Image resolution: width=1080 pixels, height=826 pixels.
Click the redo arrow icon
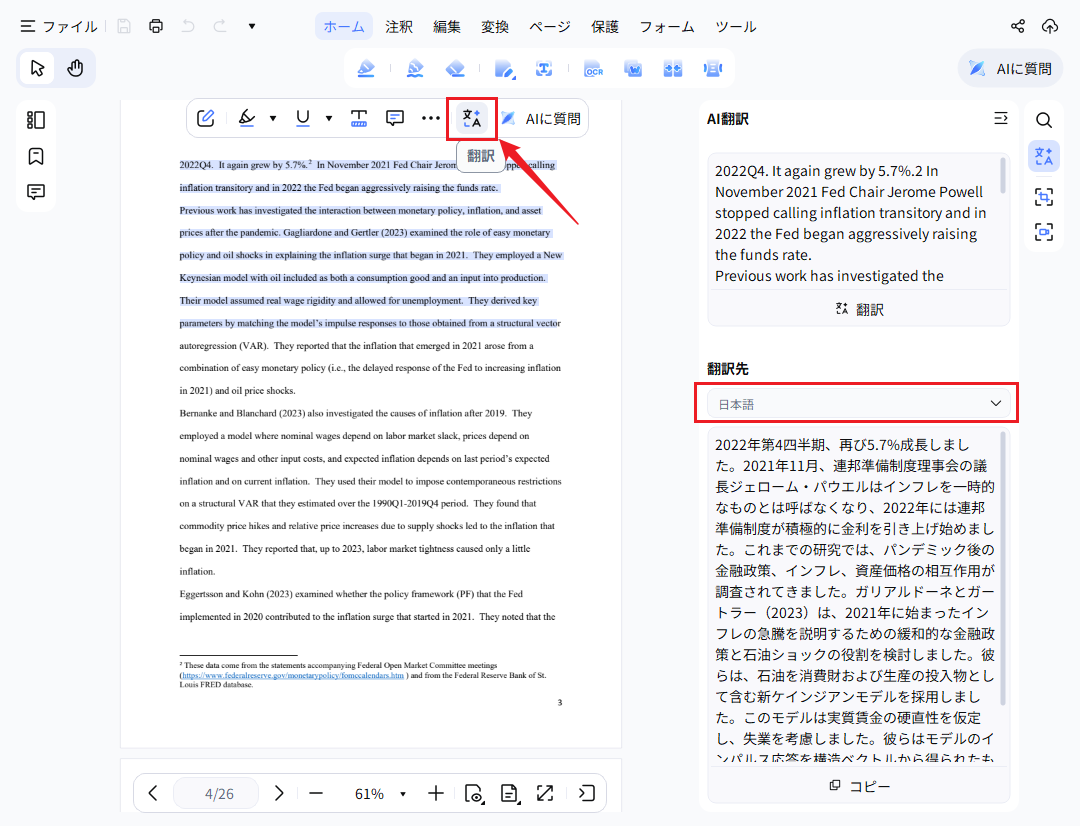[220, 26]
